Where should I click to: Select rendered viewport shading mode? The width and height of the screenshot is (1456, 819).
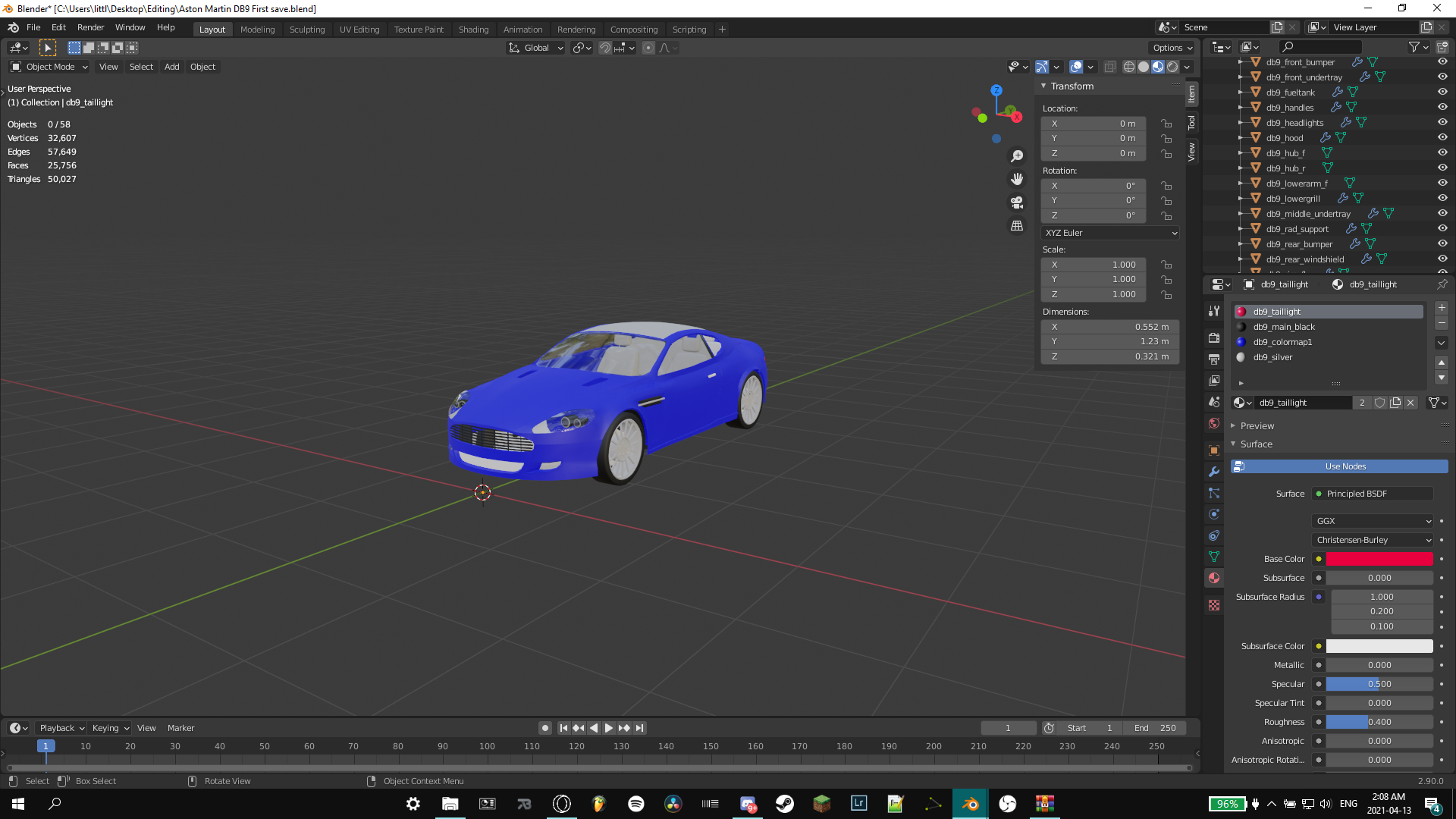(x=1172, y=67)
